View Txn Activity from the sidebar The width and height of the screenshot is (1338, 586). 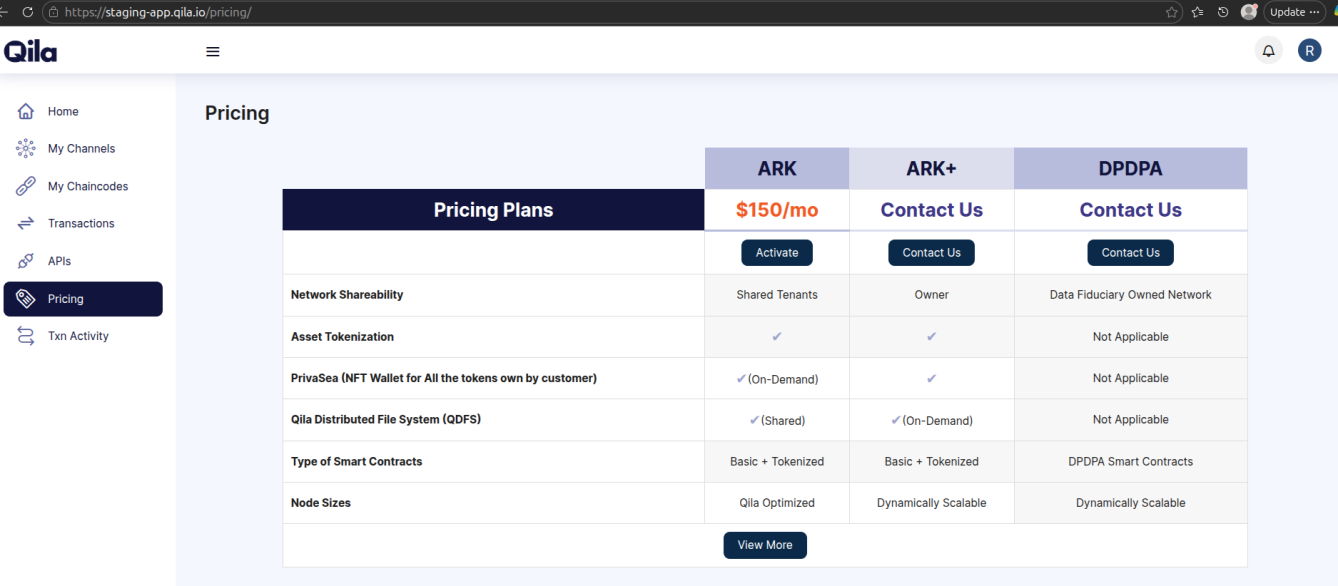(80, 335)
